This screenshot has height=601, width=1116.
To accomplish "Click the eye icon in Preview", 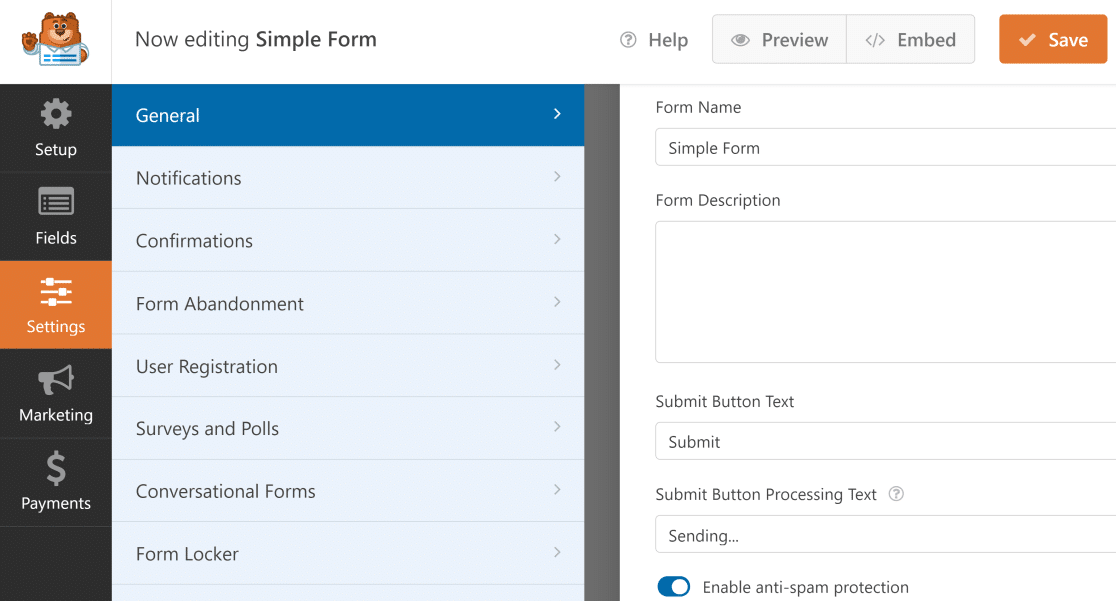I will [x=740, y=40].
